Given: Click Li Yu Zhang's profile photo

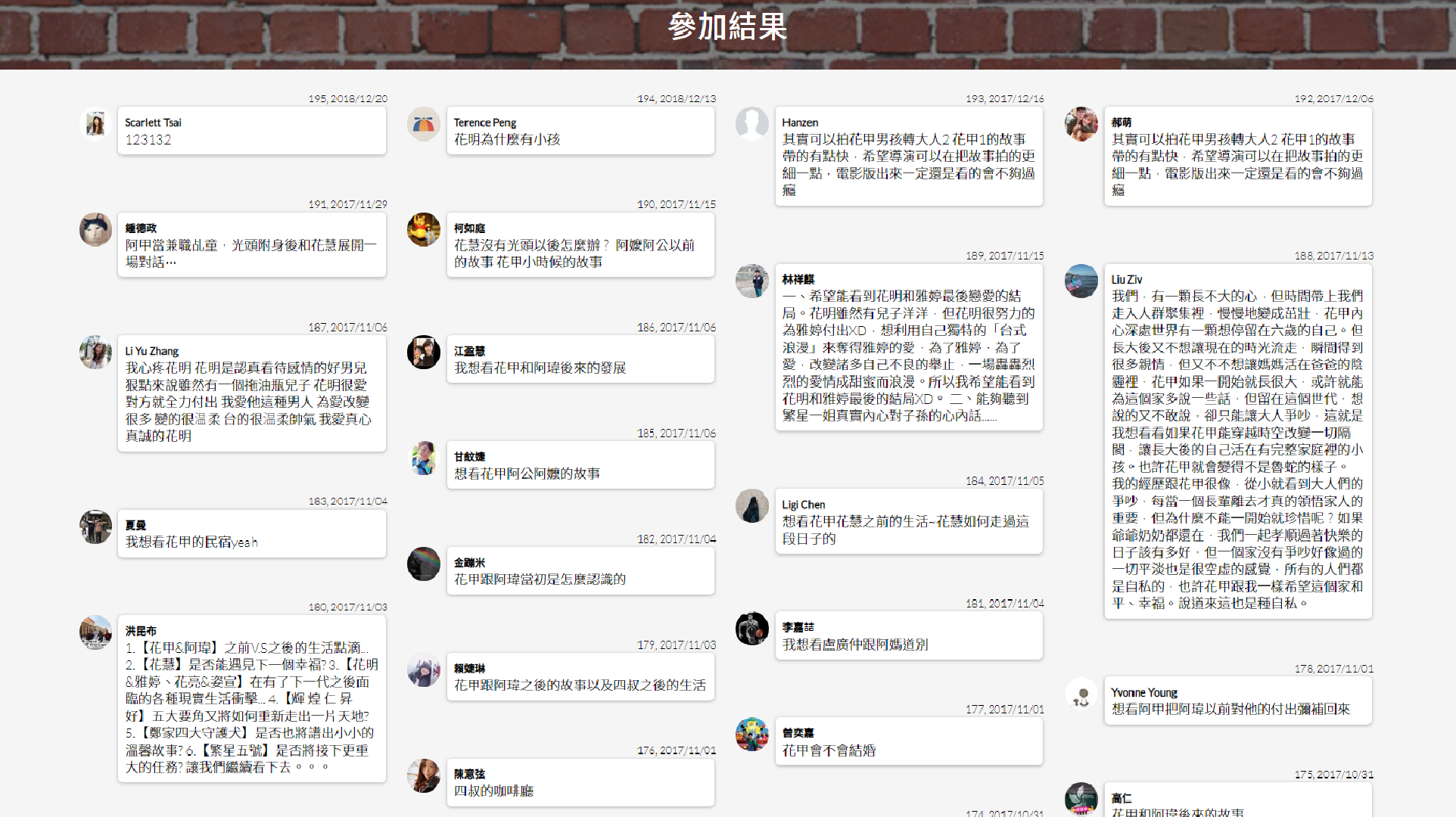Looking at the screenshot, I should 95,353.
